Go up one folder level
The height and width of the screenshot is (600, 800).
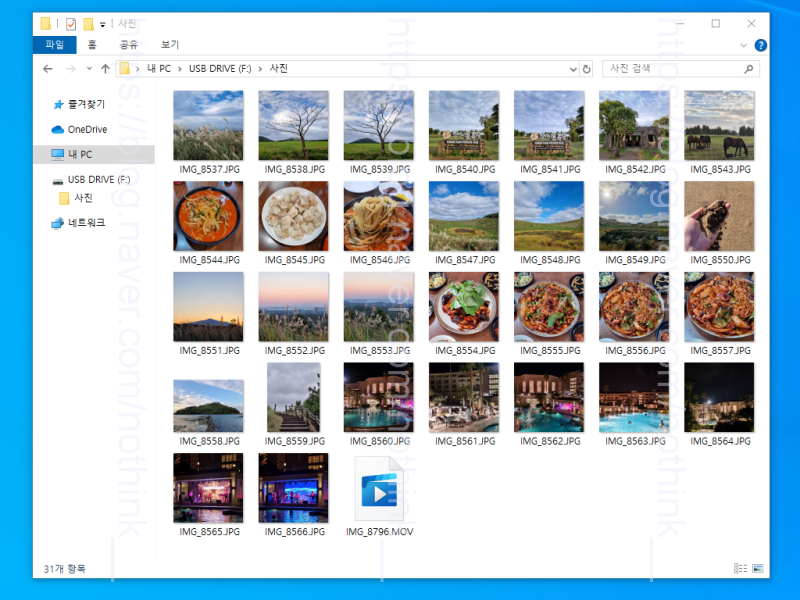click(x=105, y=69)
